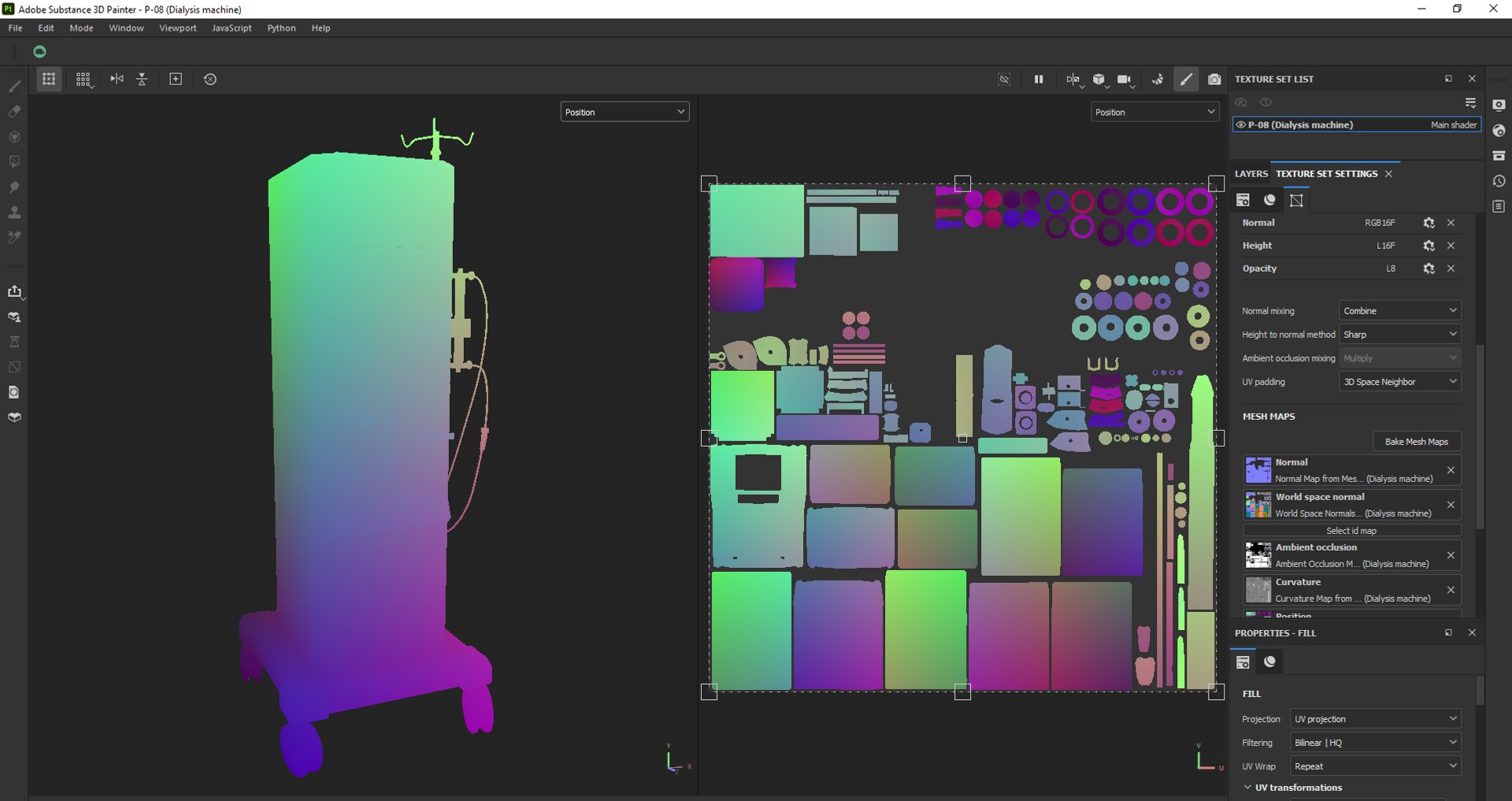Open the Export textures icon in sidebar

(x=14, y=291)
